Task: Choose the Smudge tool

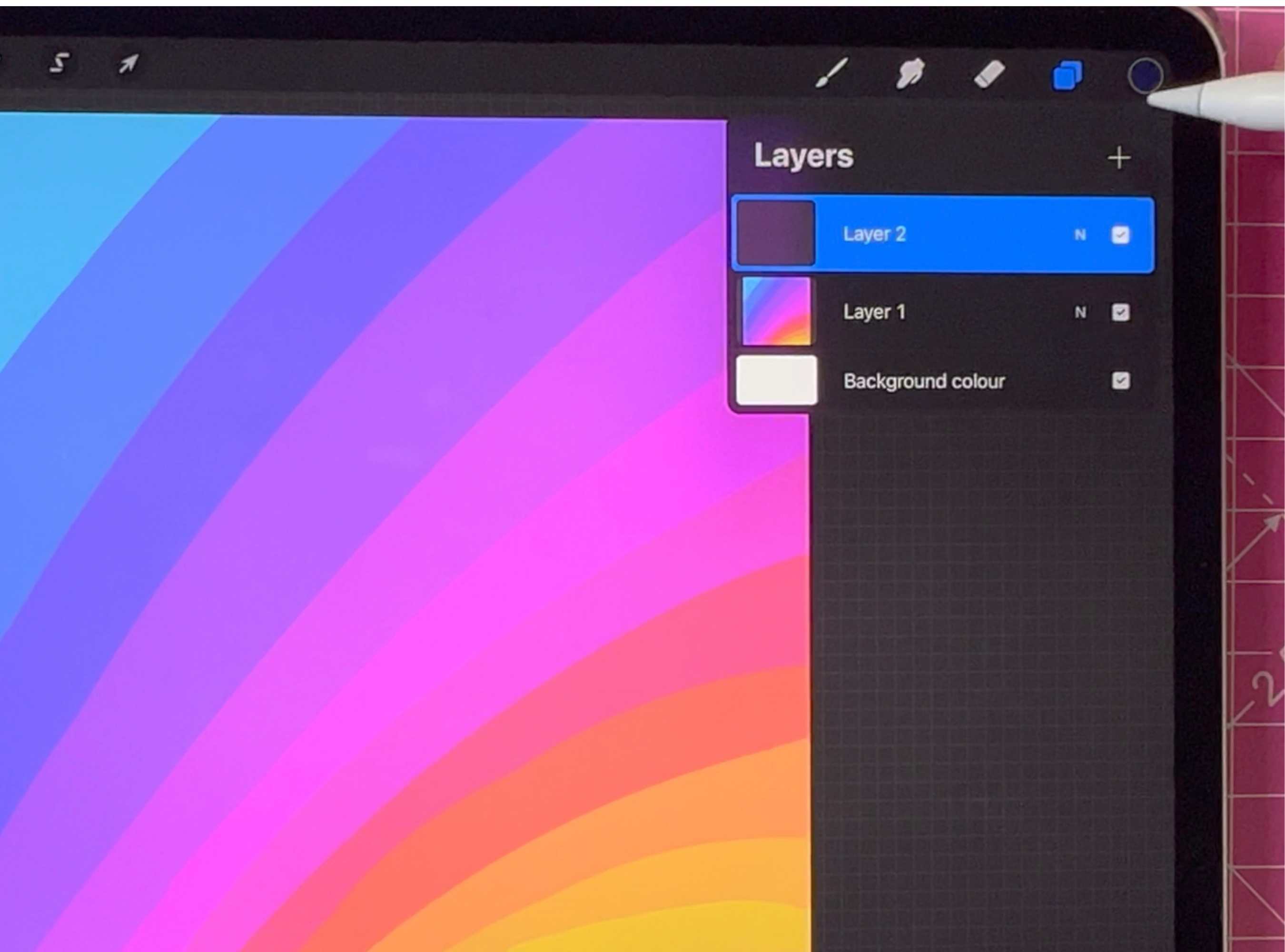Action: click(909, 74)
